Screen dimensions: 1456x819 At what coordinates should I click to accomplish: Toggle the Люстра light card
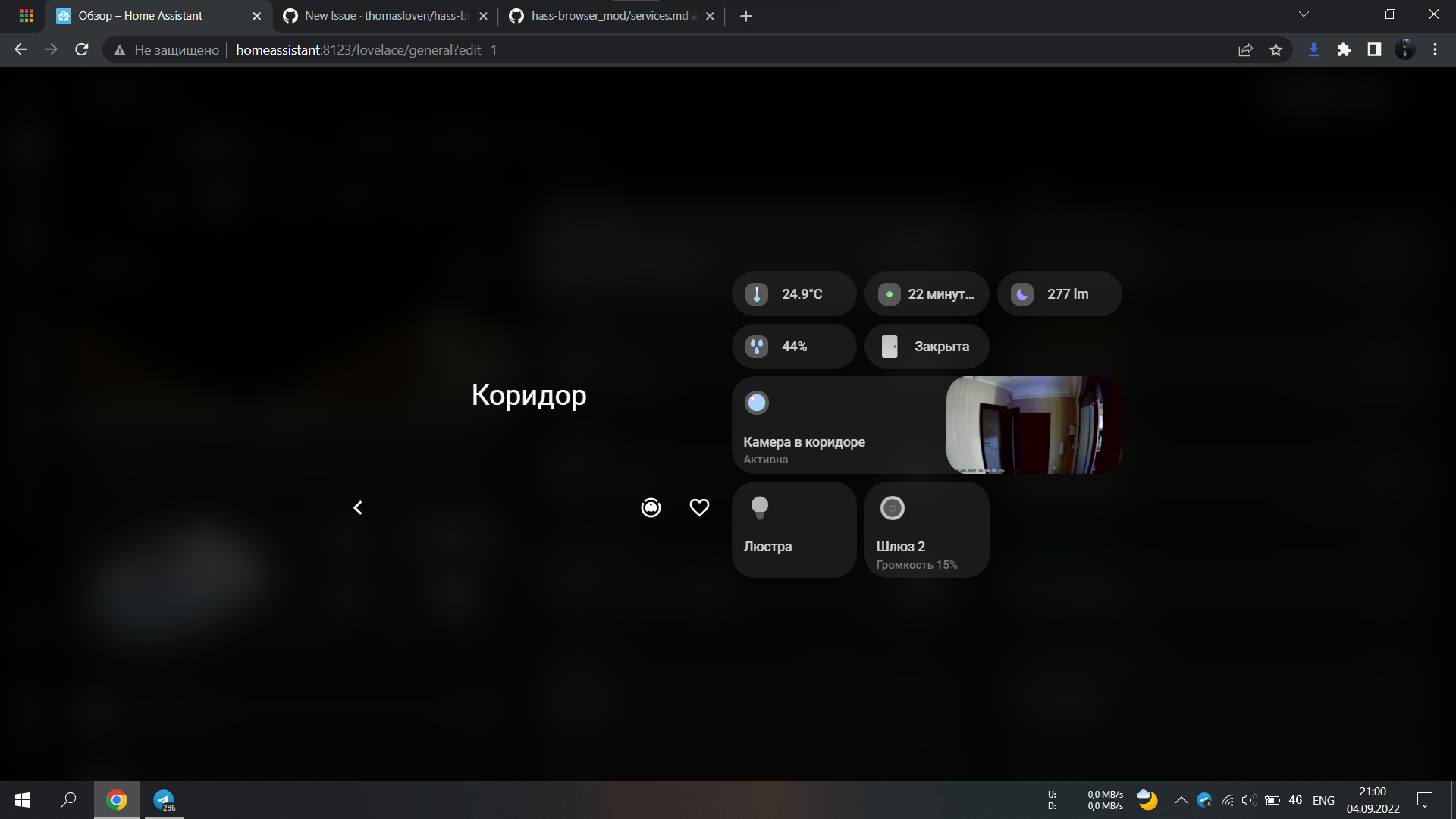(x=793, y=529)
